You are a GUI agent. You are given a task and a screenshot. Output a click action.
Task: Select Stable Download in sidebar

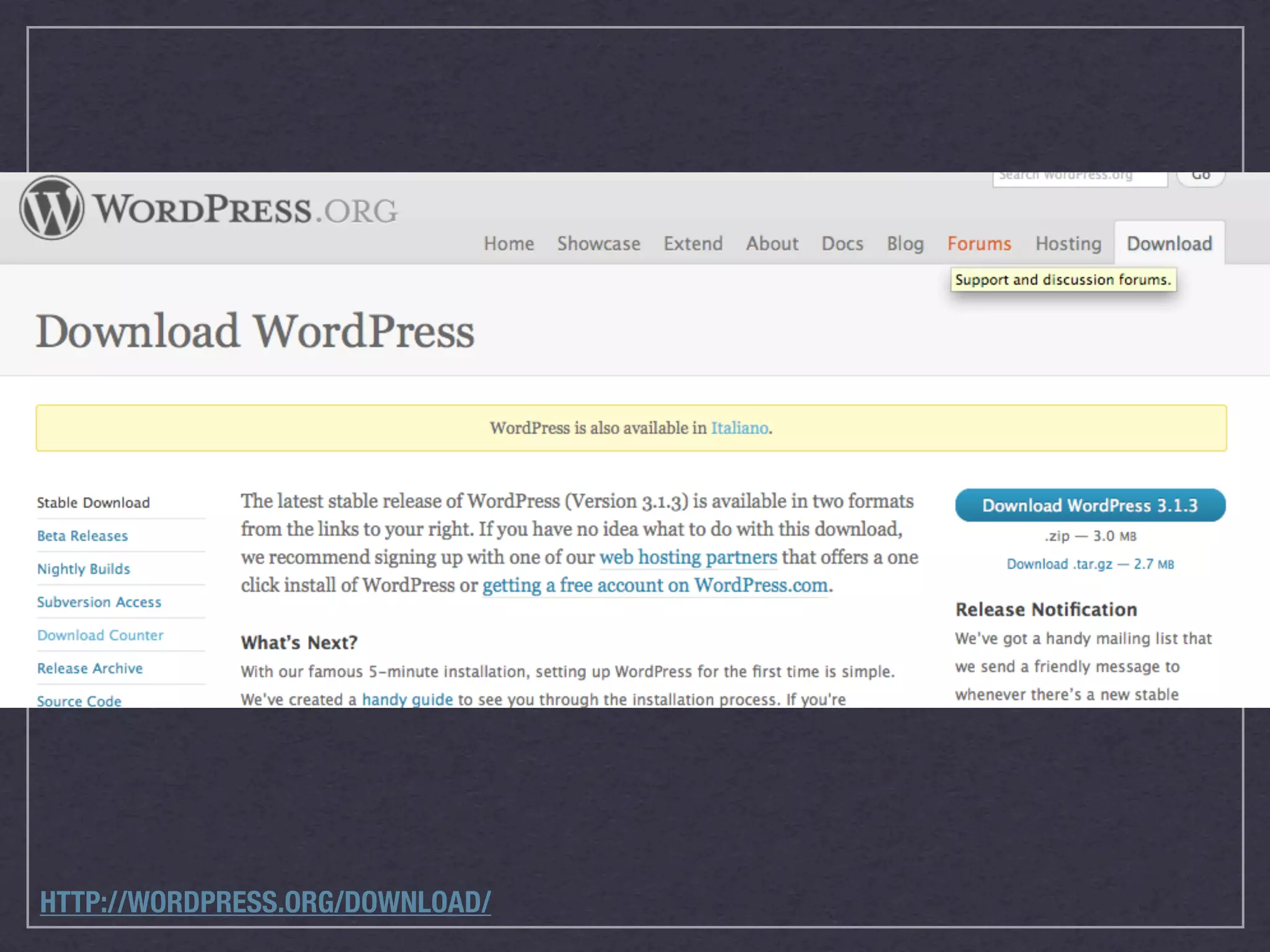tap(93, 503)
